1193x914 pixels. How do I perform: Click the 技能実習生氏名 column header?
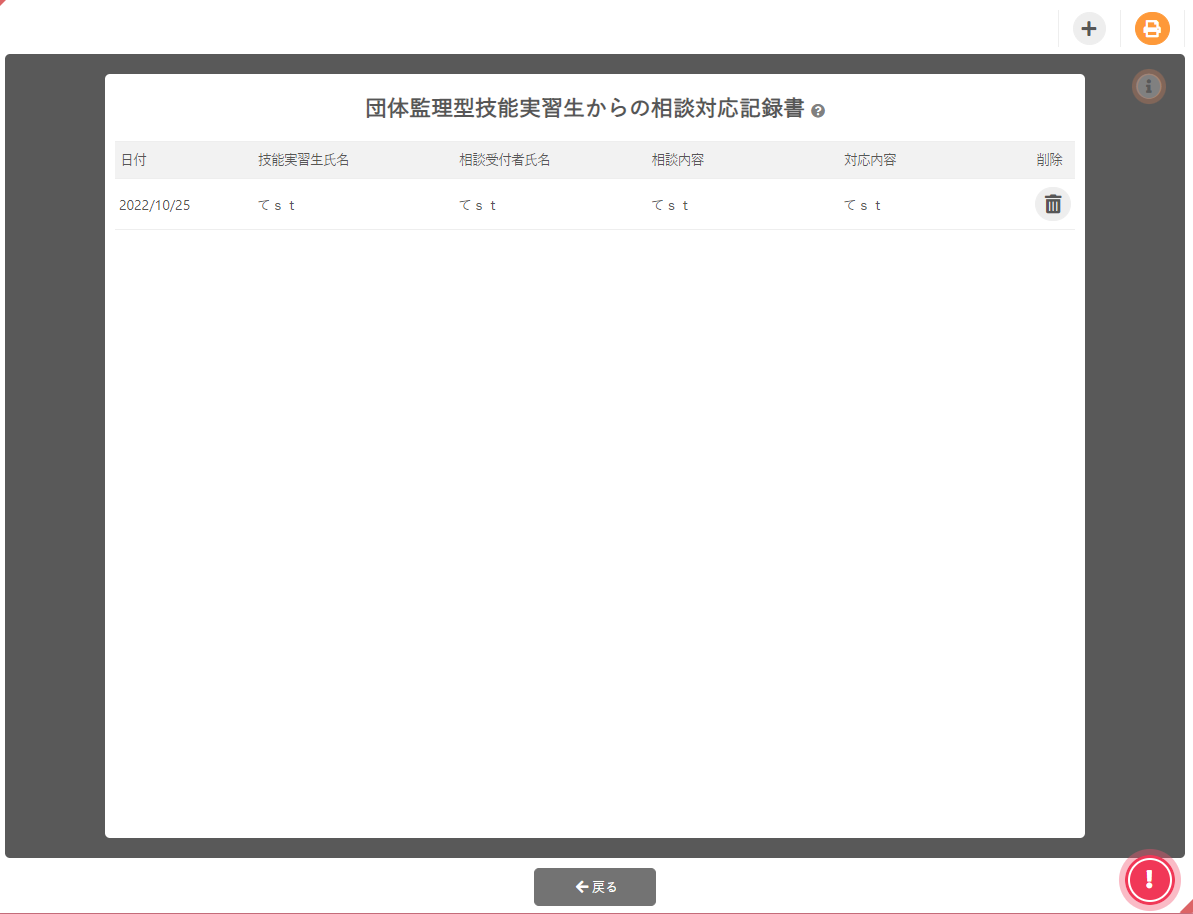(x=304, y=160)
